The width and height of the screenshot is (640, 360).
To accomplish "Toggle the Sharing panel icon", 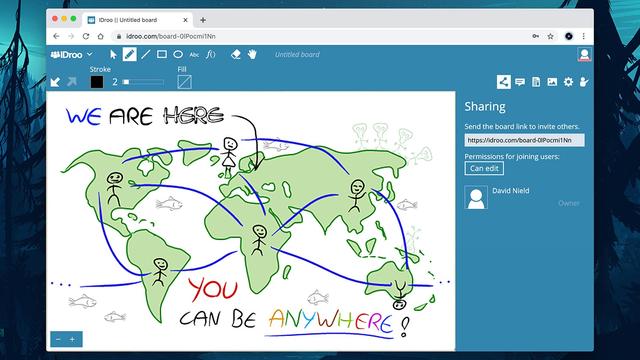I will 504,82.
